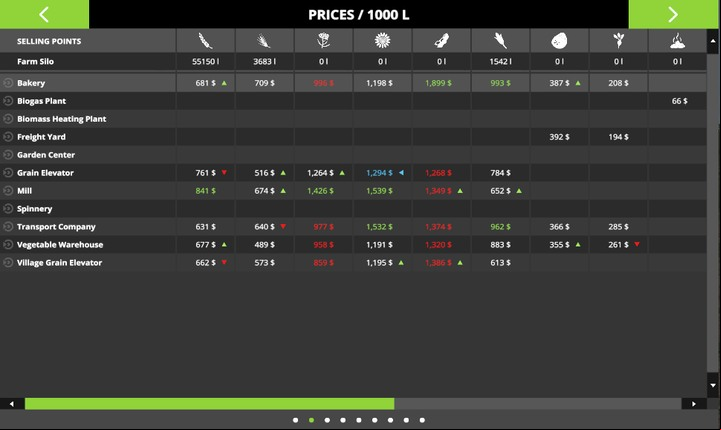Select the Vegetable Warehouse selling point
The image size is (721, 430).
[353, 244]
